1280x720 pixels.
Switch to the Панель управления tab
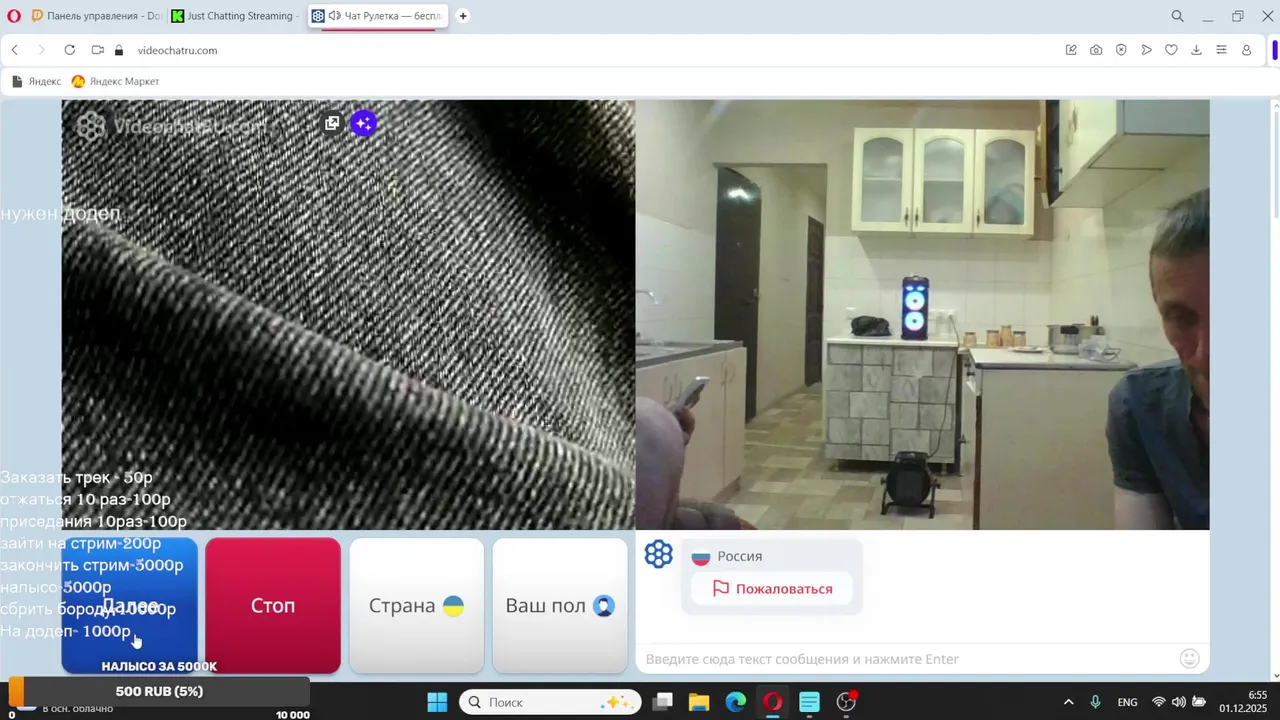click(96, 16)
